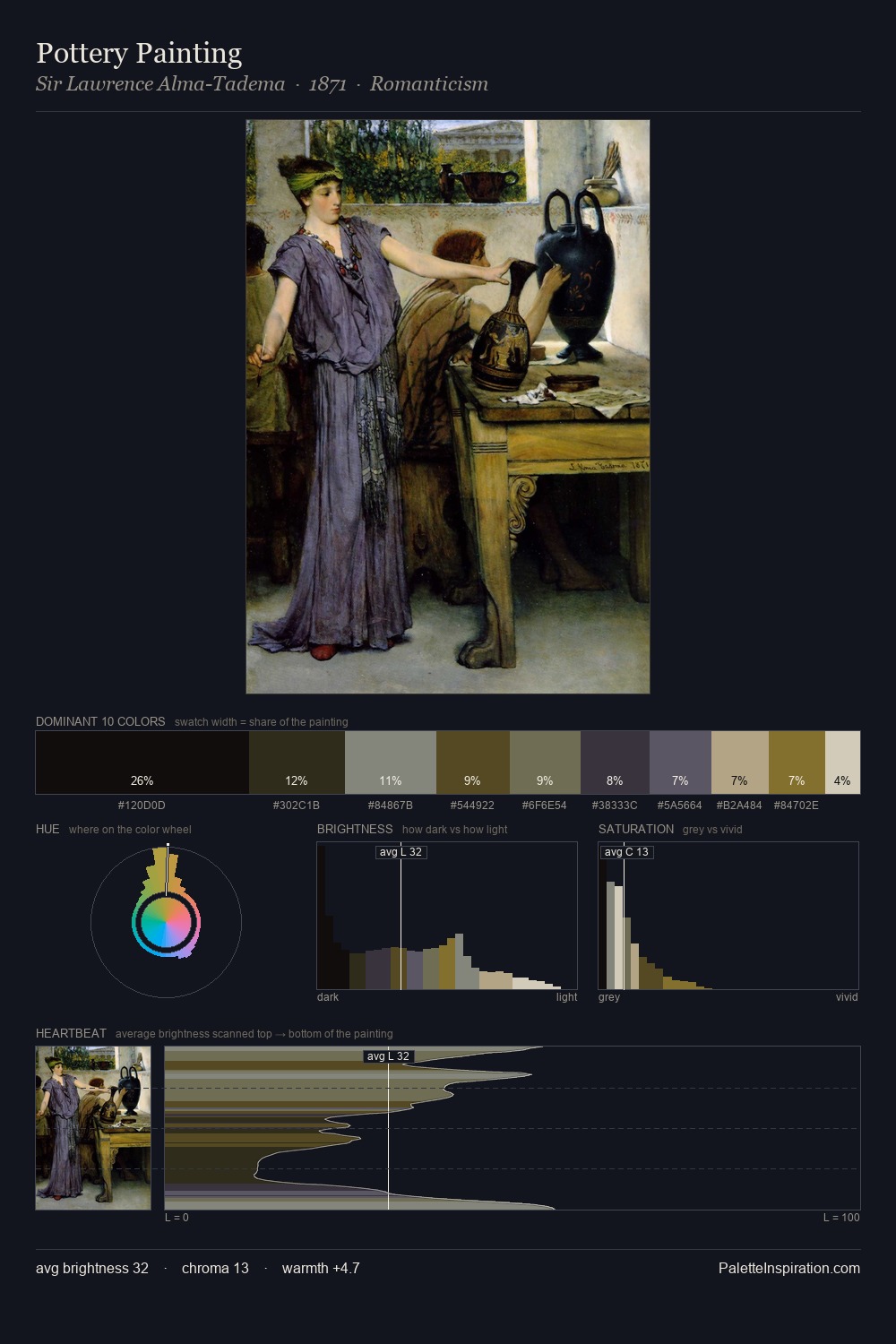
Task: Click 'avg L 32' marker in Heartbeat chart
Action: click(388, 1056)
